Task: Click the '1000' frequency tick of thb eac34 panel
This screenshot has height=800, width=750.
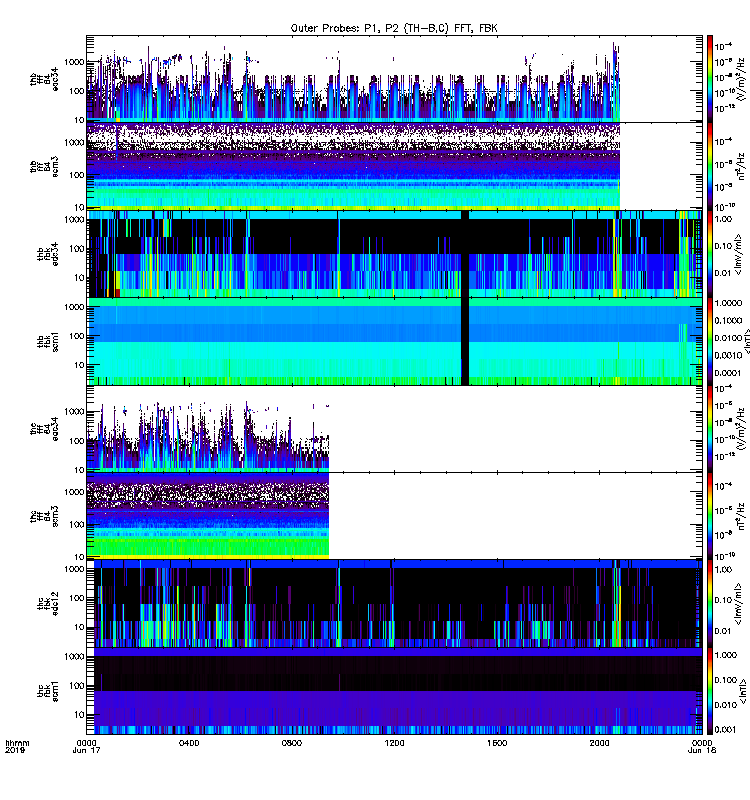Action: pyautogui.click(x=74, y=62)
